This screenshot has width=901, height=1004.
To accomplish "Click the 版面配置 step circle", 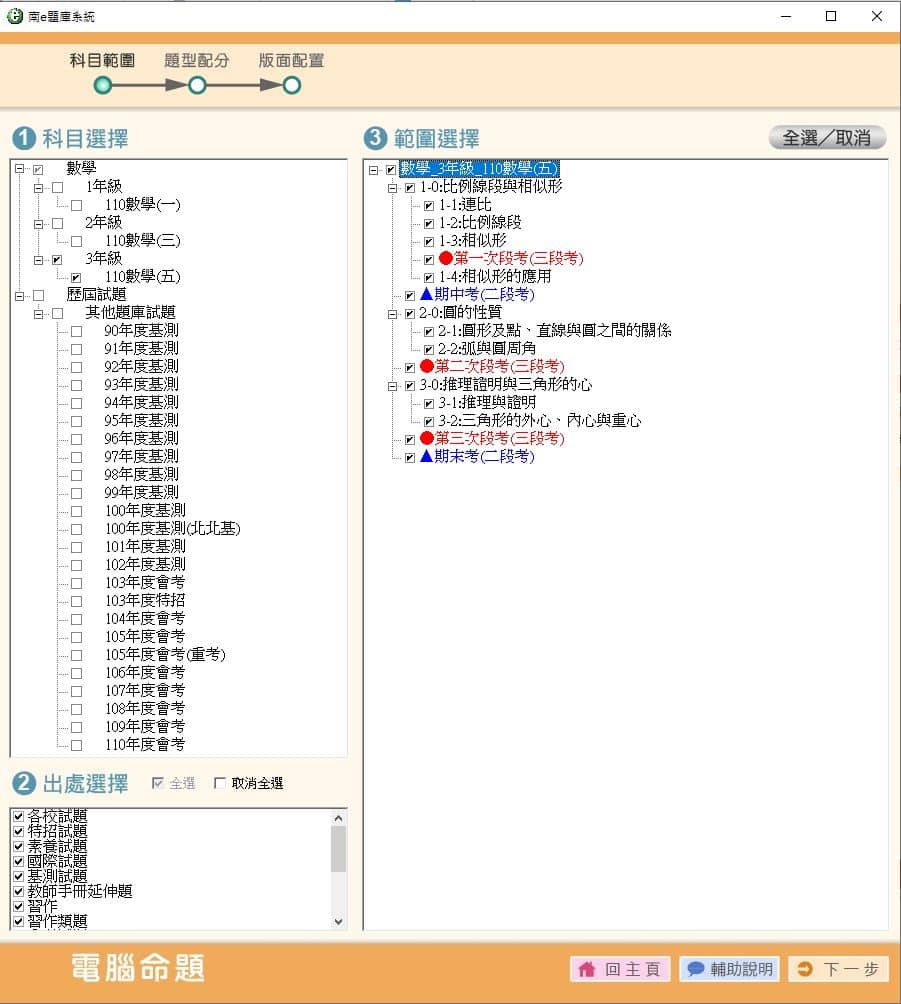I will pyautogui.click(x=291, y=85).
